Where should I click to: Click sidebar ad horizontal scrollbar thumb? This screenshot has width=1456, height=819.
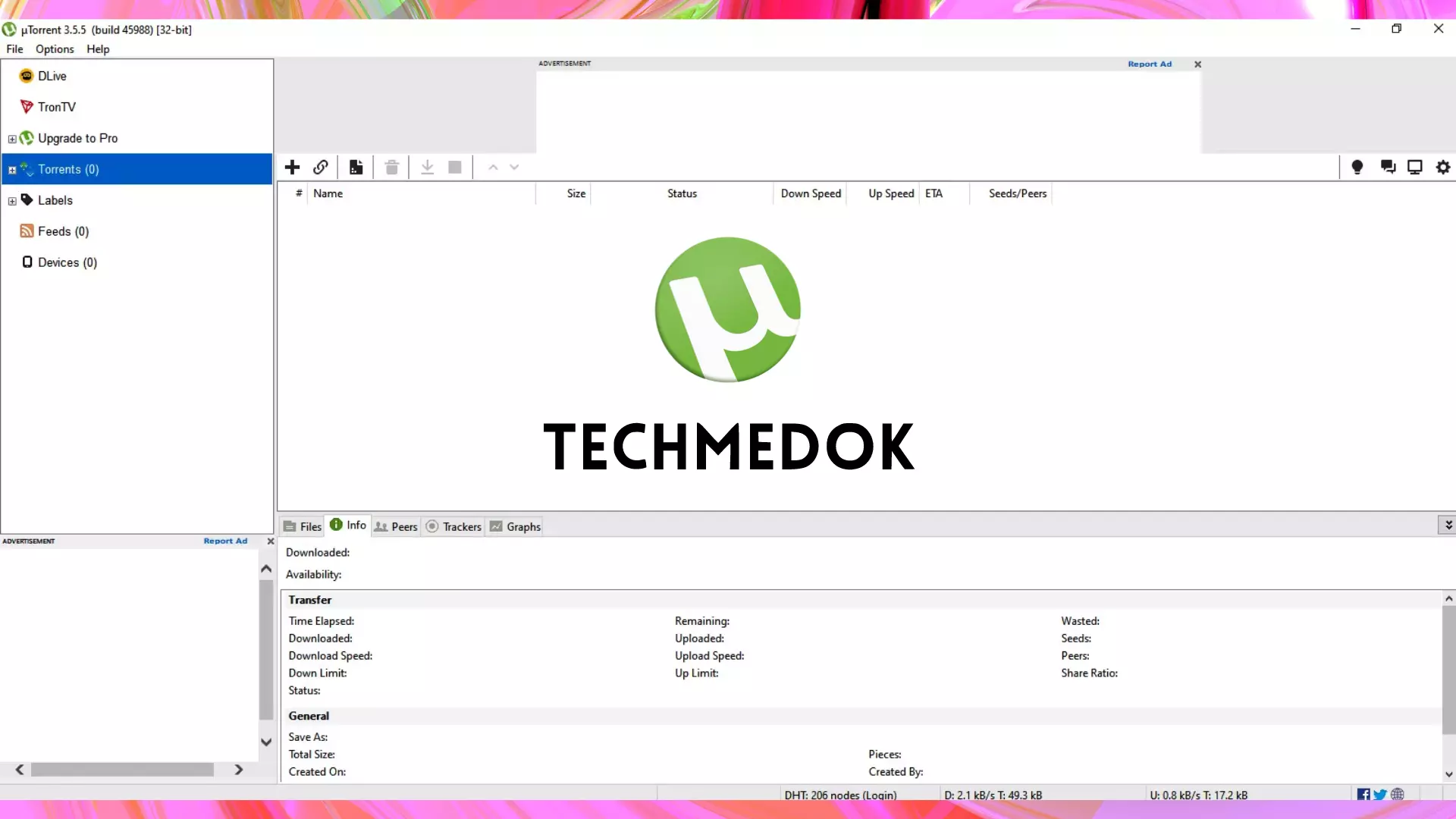click(x=122, y=770)
